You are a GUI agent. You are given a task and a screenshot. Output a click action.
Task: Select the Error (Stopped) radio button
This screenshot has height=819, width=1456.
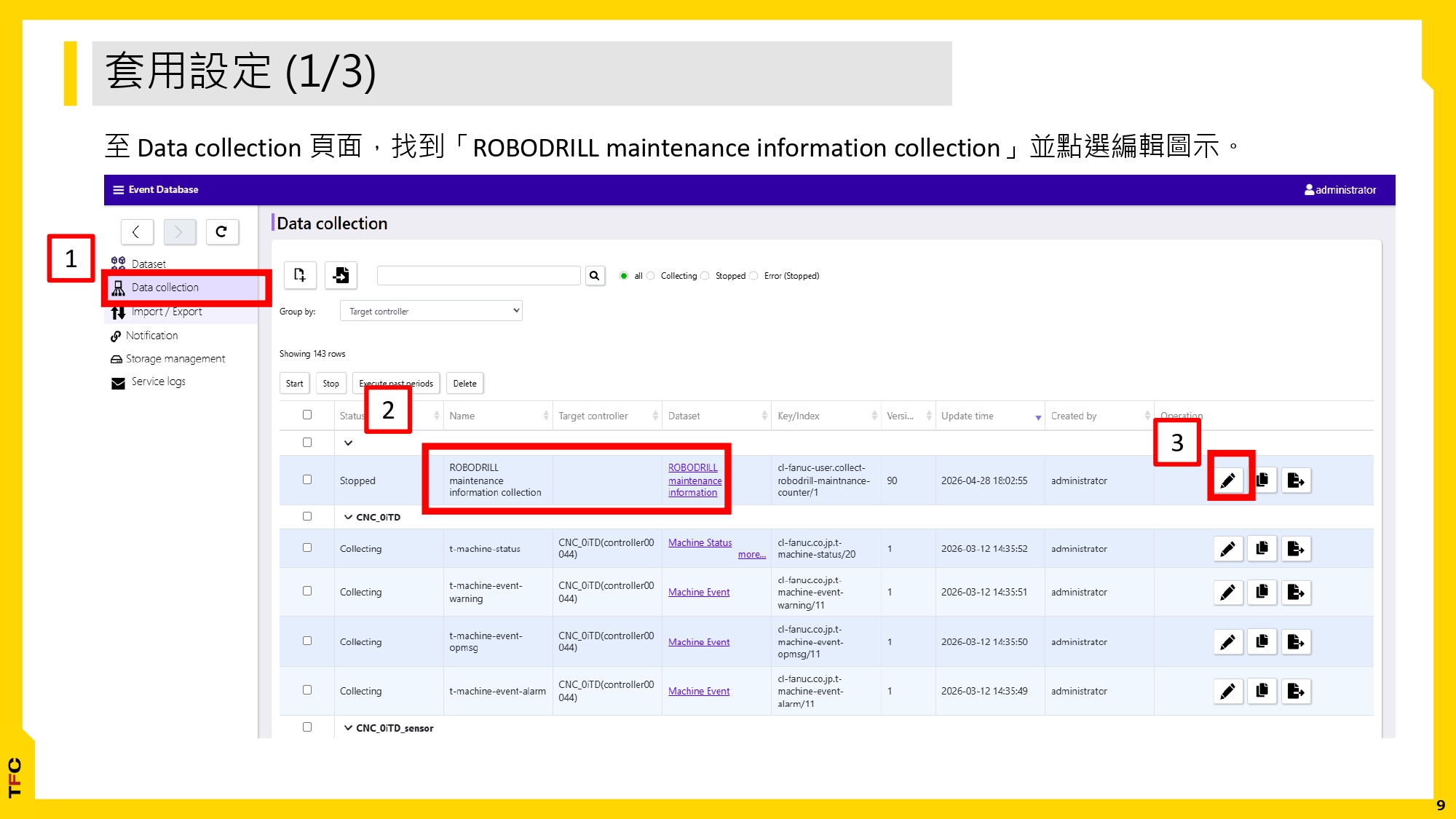(x=754, y=276)
